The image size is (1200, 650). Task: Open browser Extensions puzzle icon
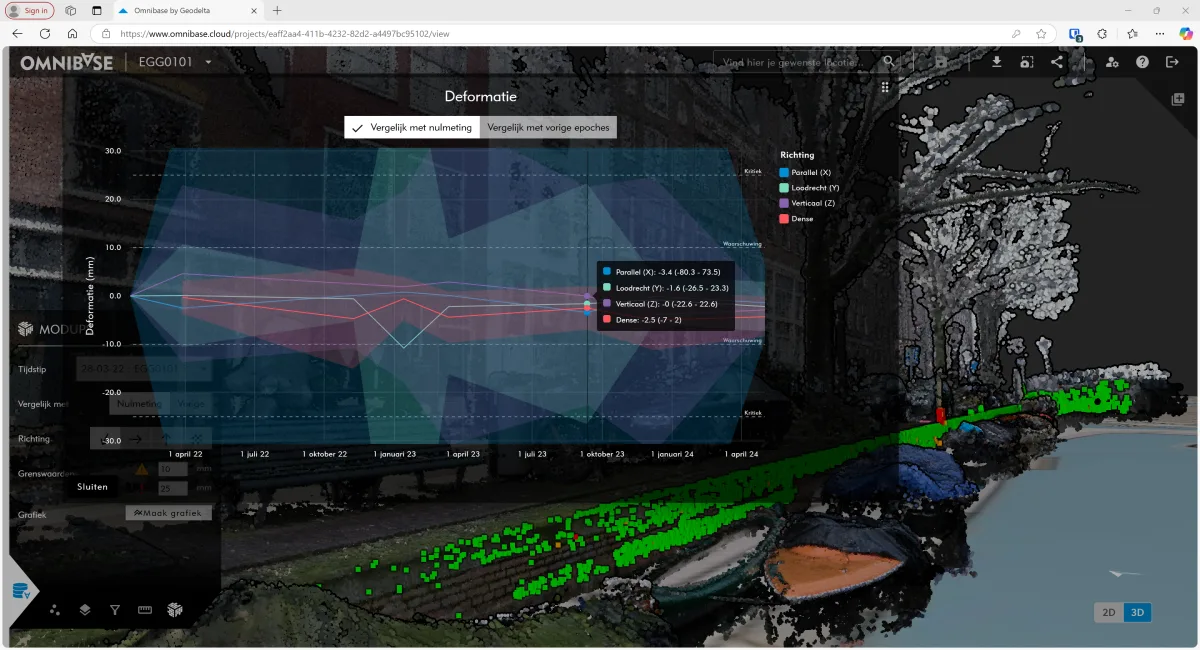click(1102, 33)
